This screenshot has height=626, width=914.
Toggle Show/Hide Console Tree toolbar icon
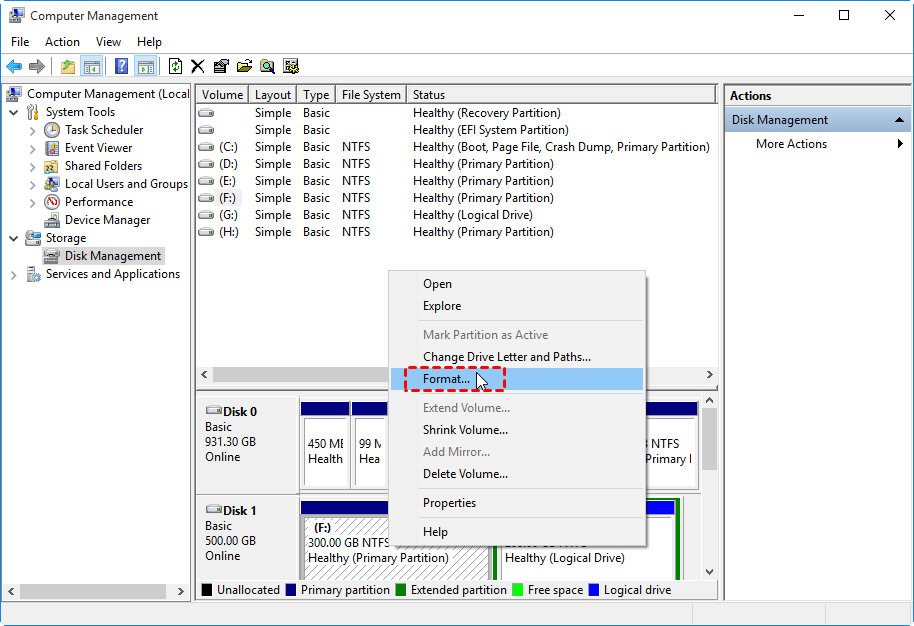pyautogui.click(x=92, y=66)
